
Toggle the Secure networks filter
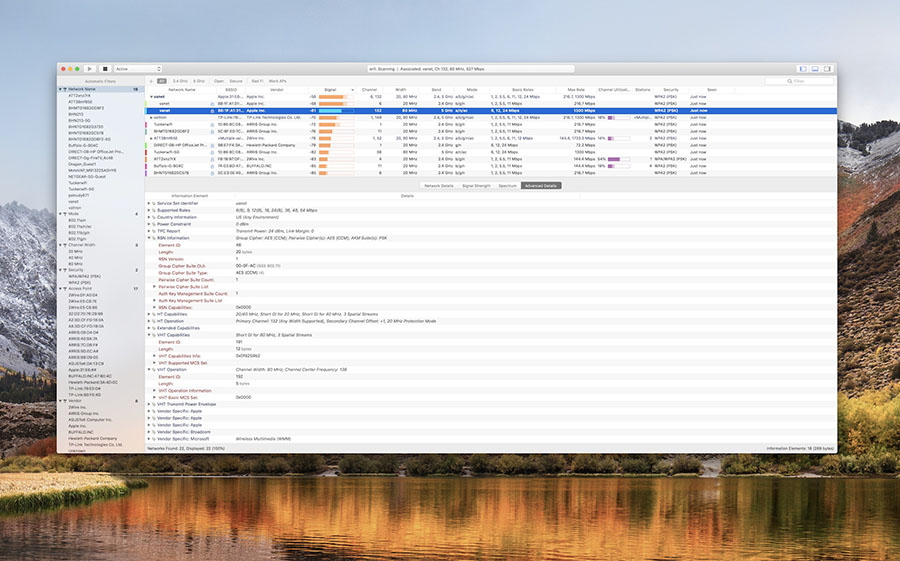[x=236, y=81]
